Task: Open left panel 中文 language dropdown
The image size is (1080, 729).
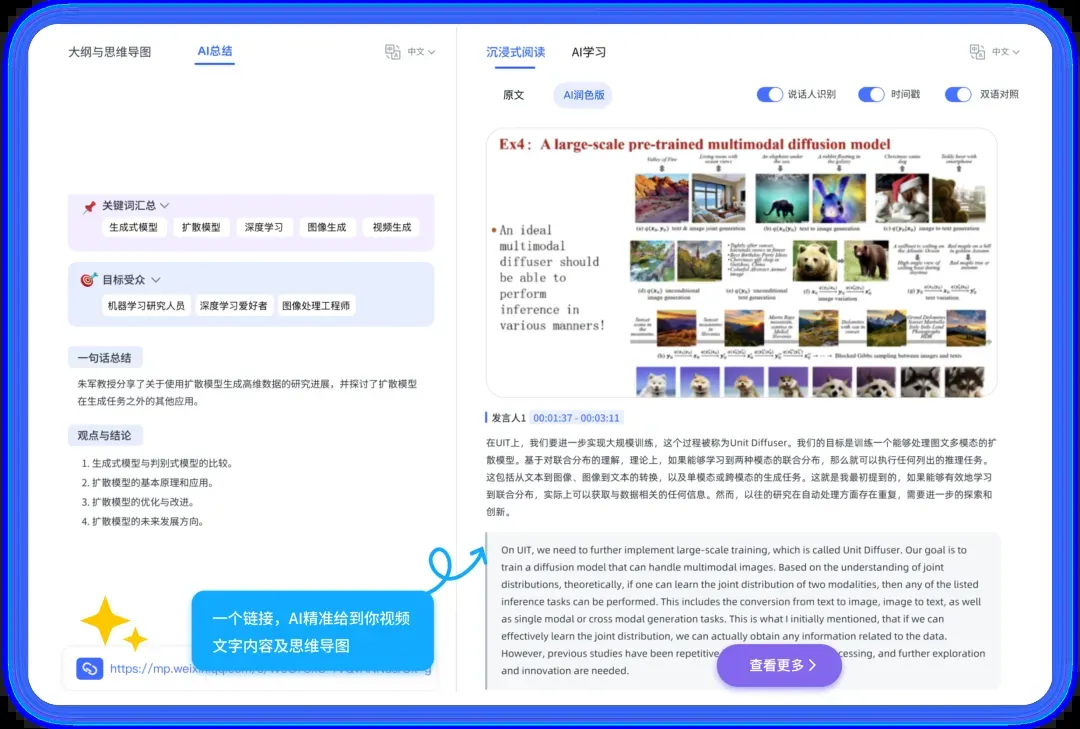Action: click(421, 52)
